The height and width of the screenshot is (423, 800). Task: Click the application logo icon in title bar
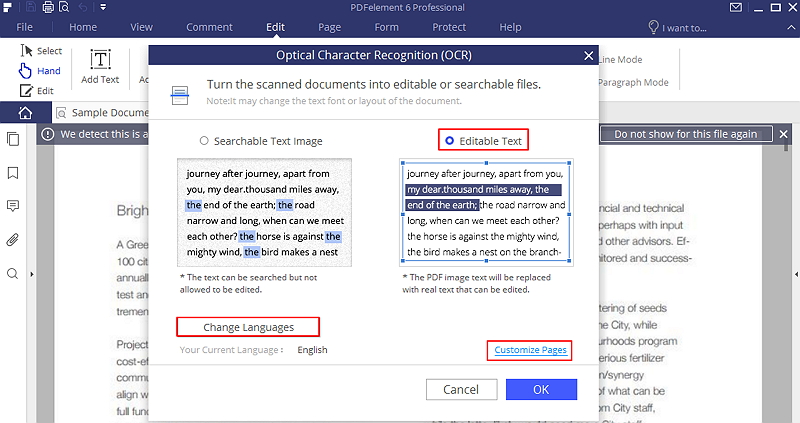tap(8, 7)
